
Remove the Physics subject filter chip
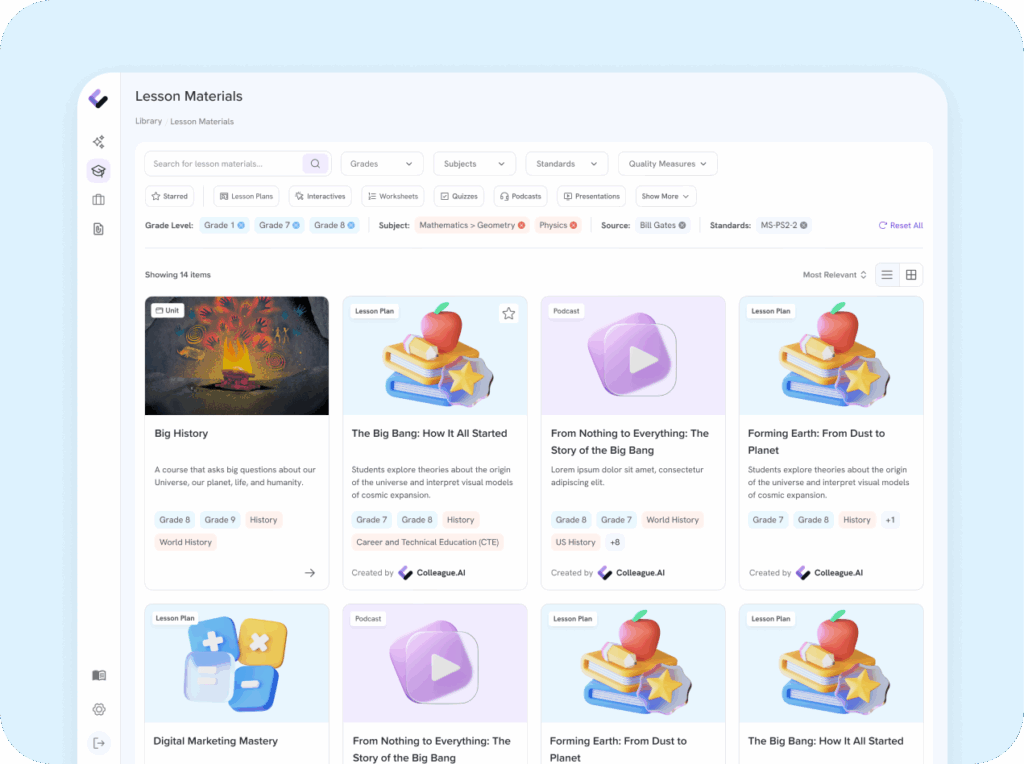point(574,226)
